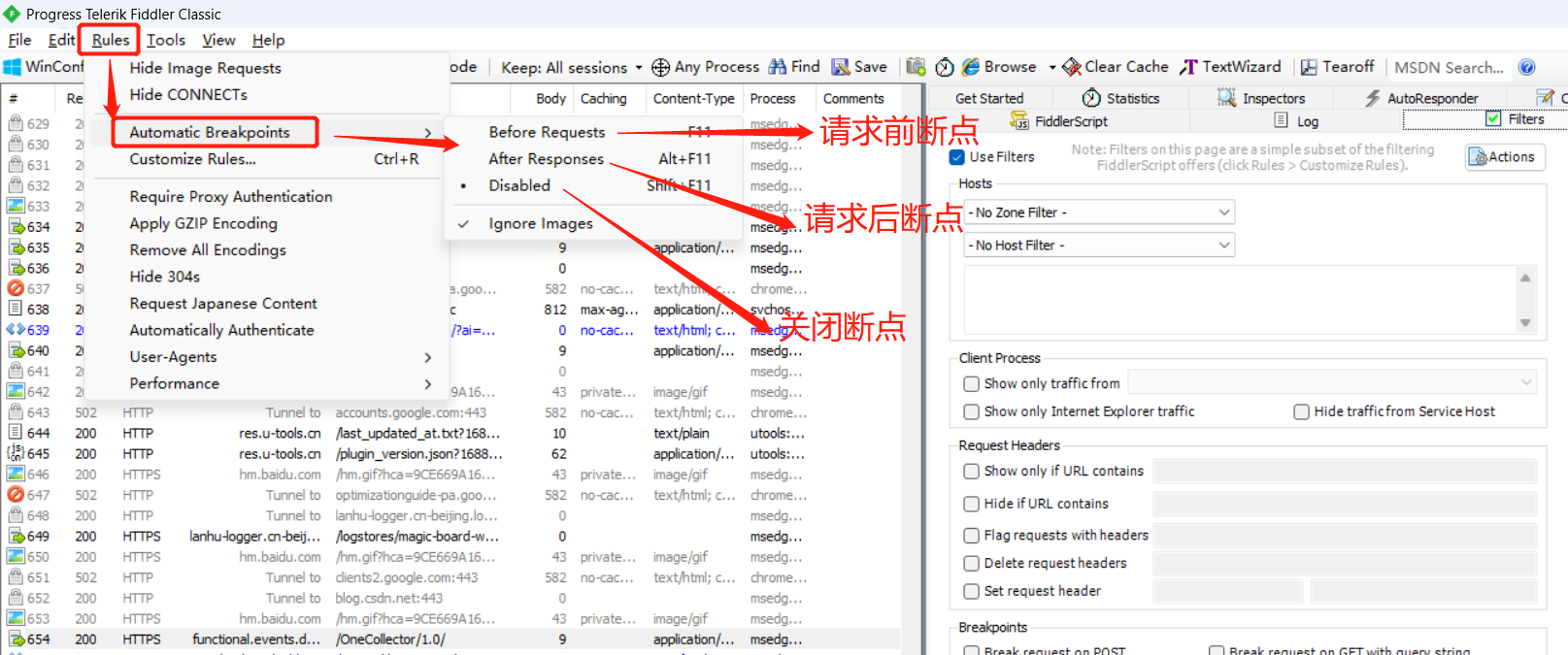This screenshot has height=655, width=1568.
Task: Click the Actions button
Action: (x=1504, y=157)
